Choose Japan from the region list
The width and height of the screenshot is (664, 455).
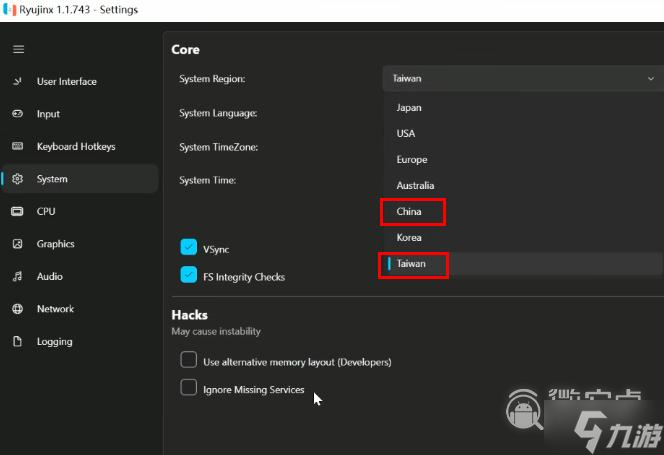pos(523,108)
